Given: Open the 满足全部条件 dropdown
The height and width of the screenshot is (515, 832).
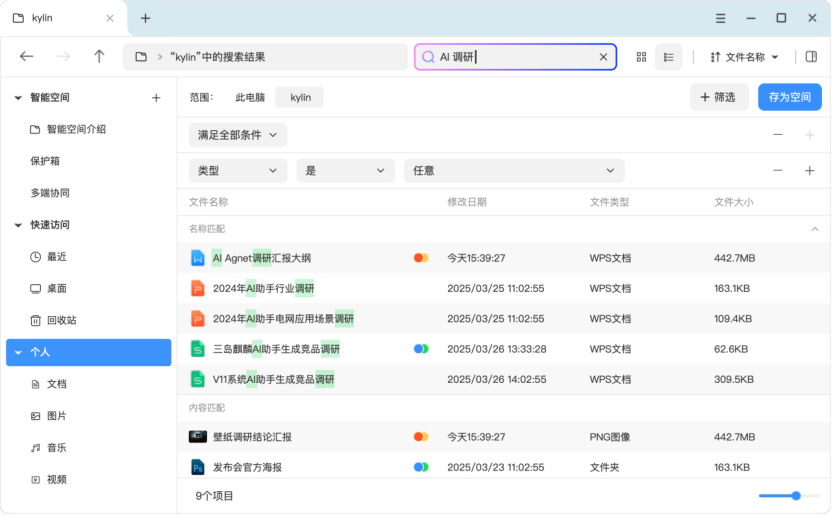Looking at the screenshot, I should pos(238,135).
